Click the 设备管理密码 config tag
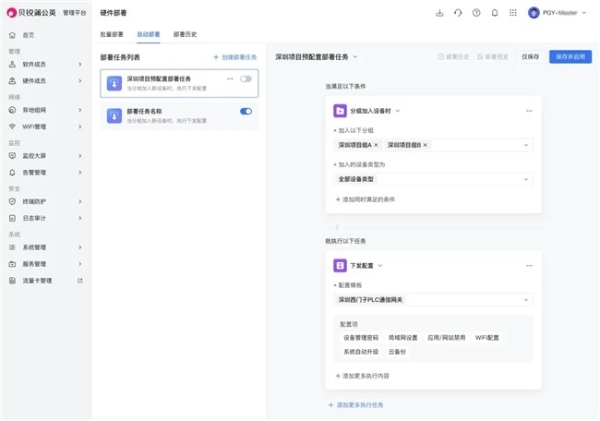Screen dimensions: 600x421 pos(361,338)
